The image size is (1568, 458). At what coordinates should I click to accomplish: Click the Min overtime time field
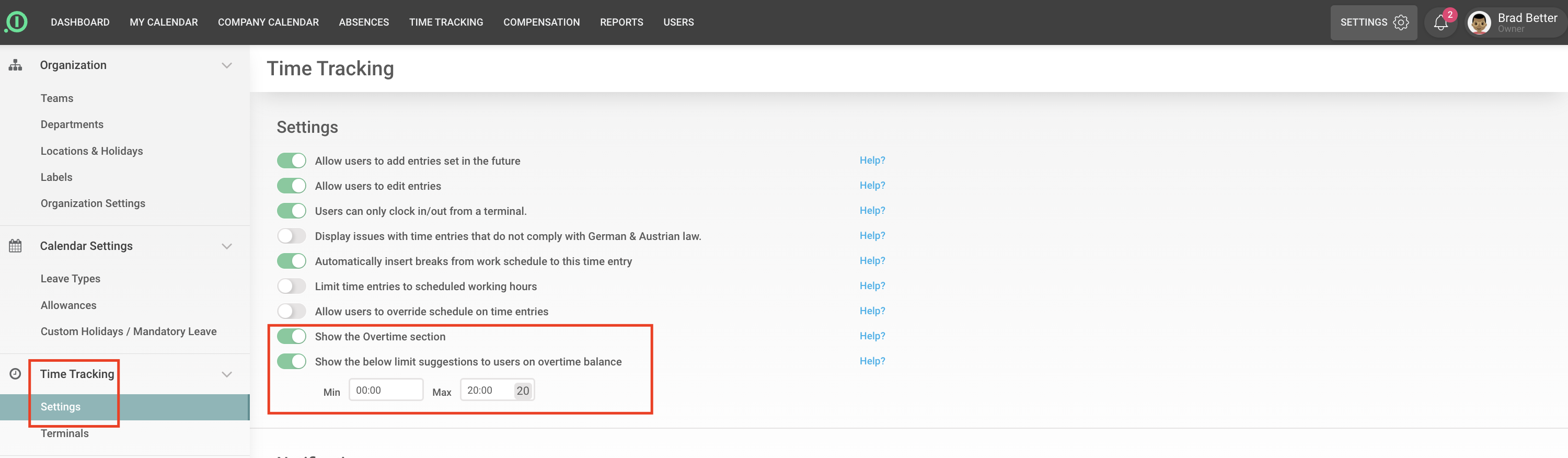point(385,391)
